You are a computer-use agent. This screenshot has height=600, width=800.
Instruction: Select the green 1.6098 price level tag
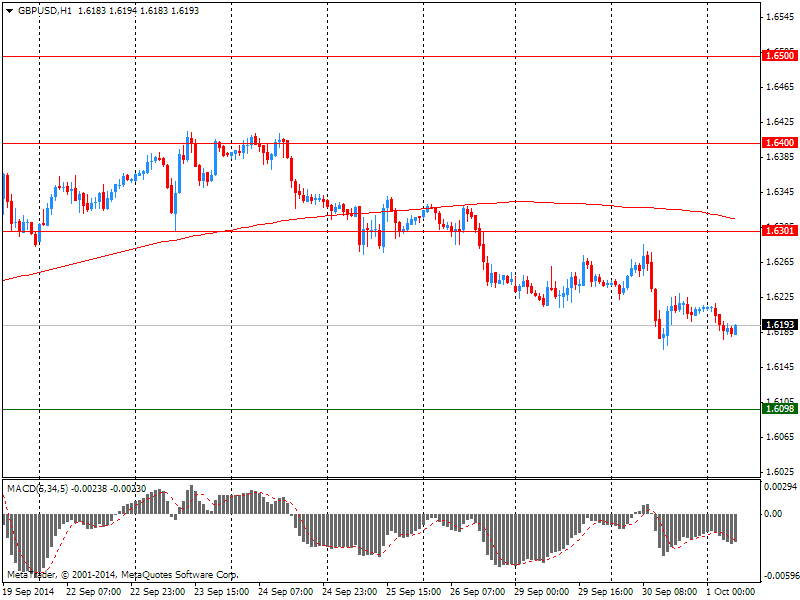[x=779, y=409]
